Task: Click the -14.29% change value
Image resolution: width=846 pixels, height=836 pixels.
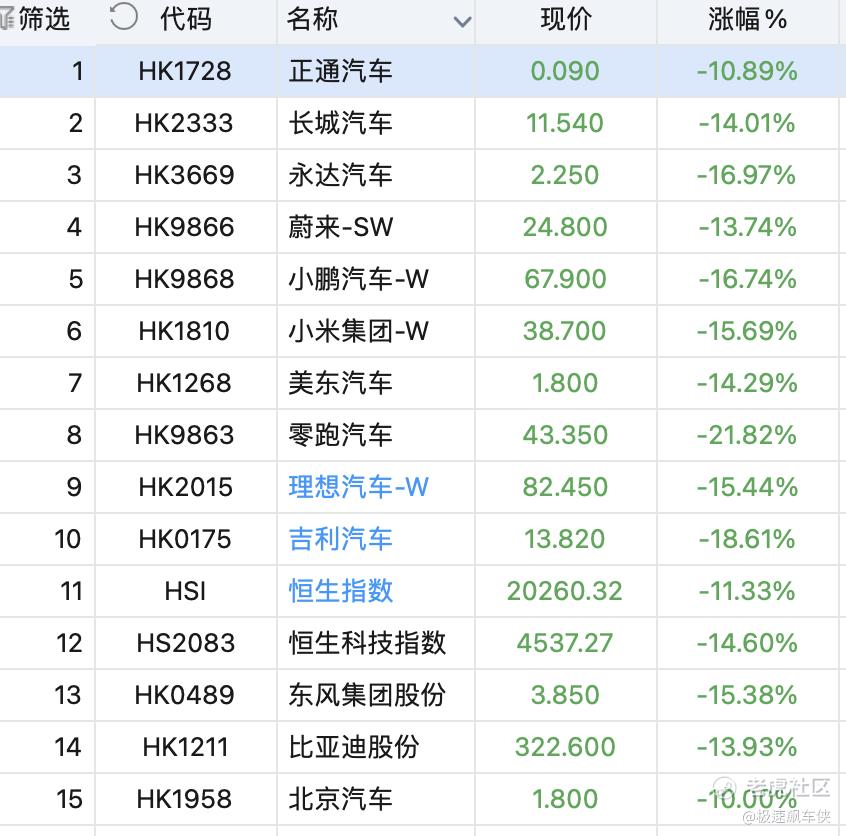Action: [747, 383]
